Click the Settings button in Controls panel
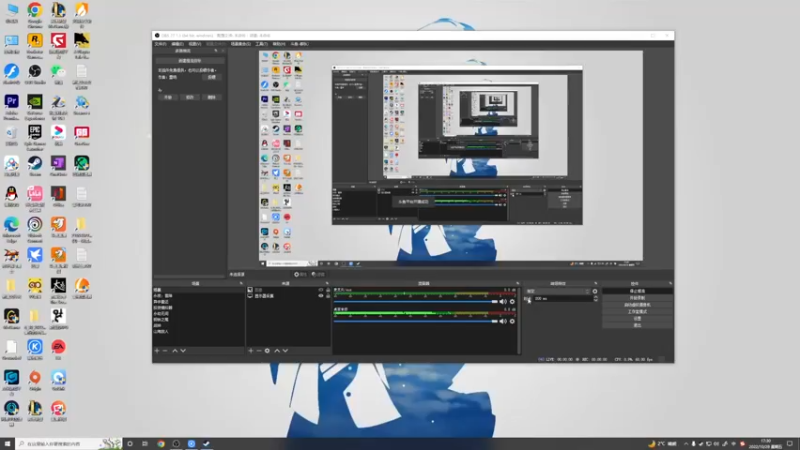The image size is (800, 450). (x=637, y=318)
